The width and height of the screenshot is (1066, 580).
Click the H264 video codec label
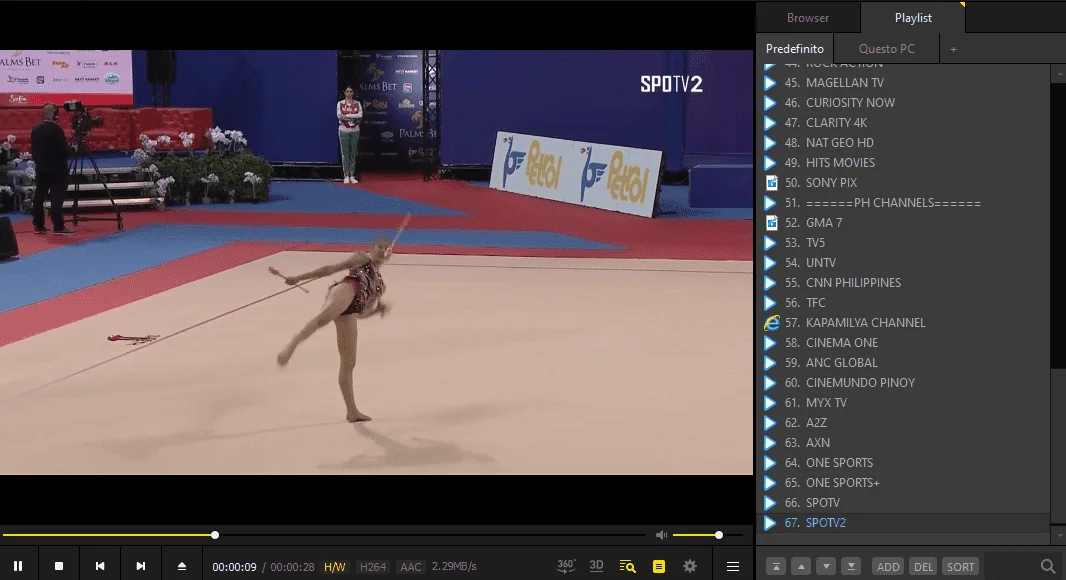(x=373, y=566)
